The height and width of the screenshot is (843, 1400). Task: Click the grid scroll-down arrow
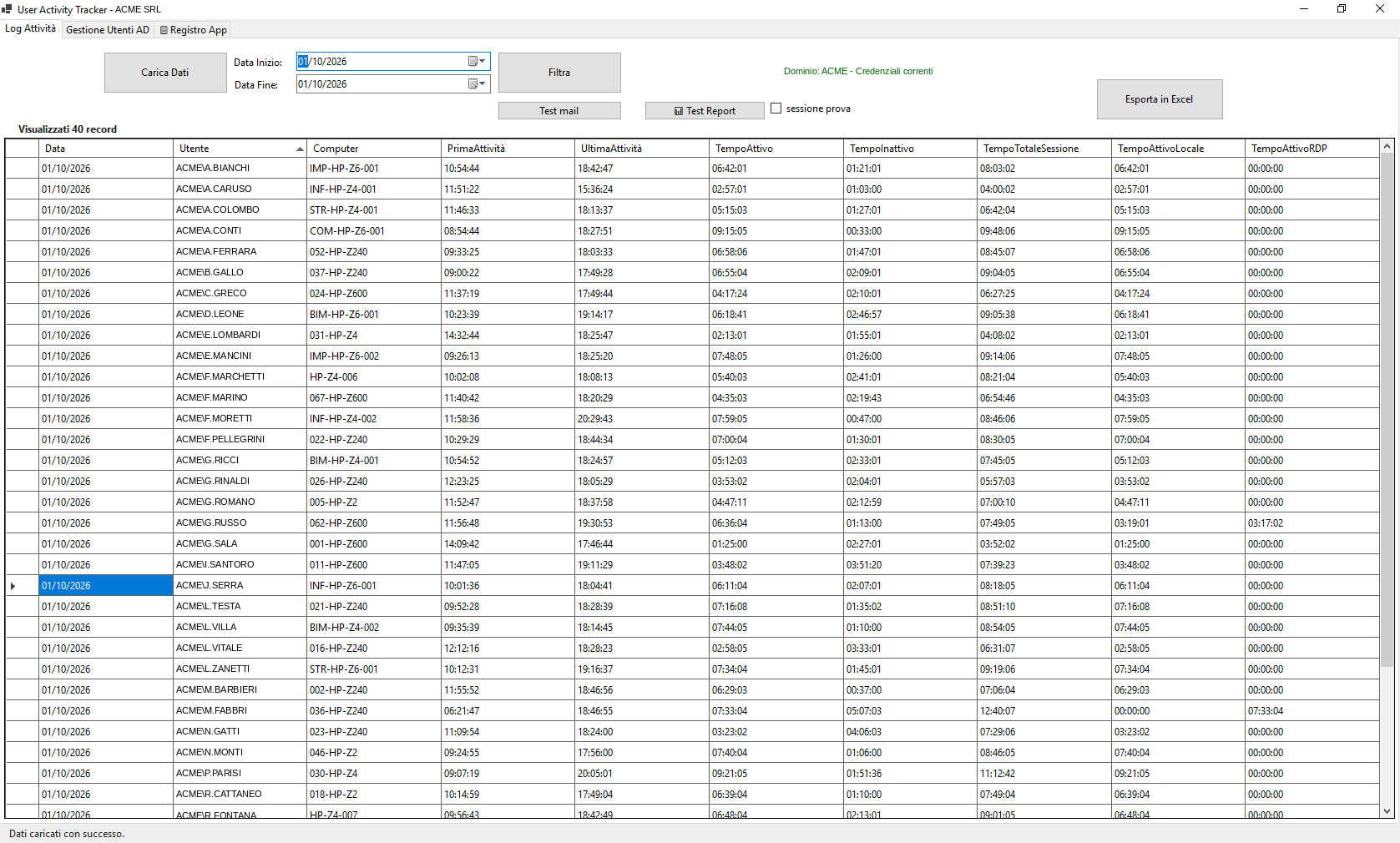(1387, 811)
